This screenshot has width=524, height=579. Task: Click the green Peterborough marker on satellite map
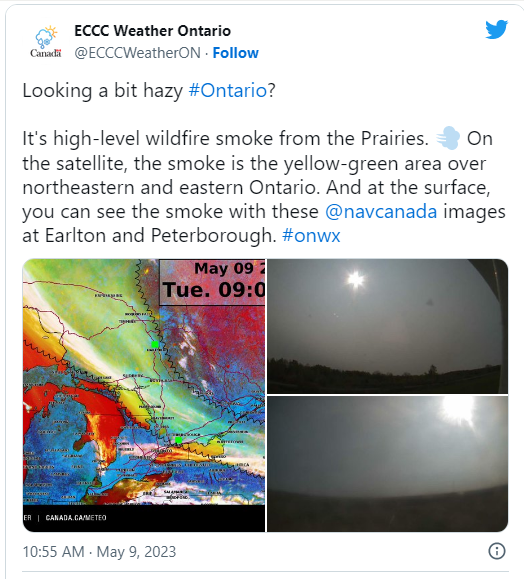(x=178, y=440)
